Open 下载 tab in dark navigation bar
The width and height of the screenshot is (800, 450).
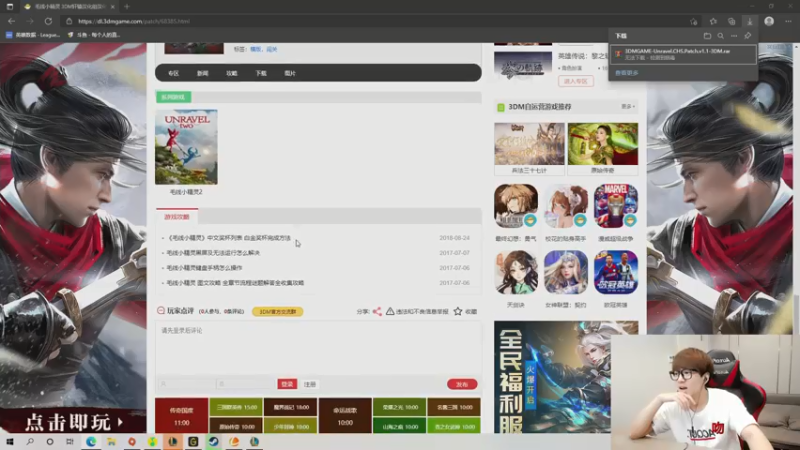[261, 73]
